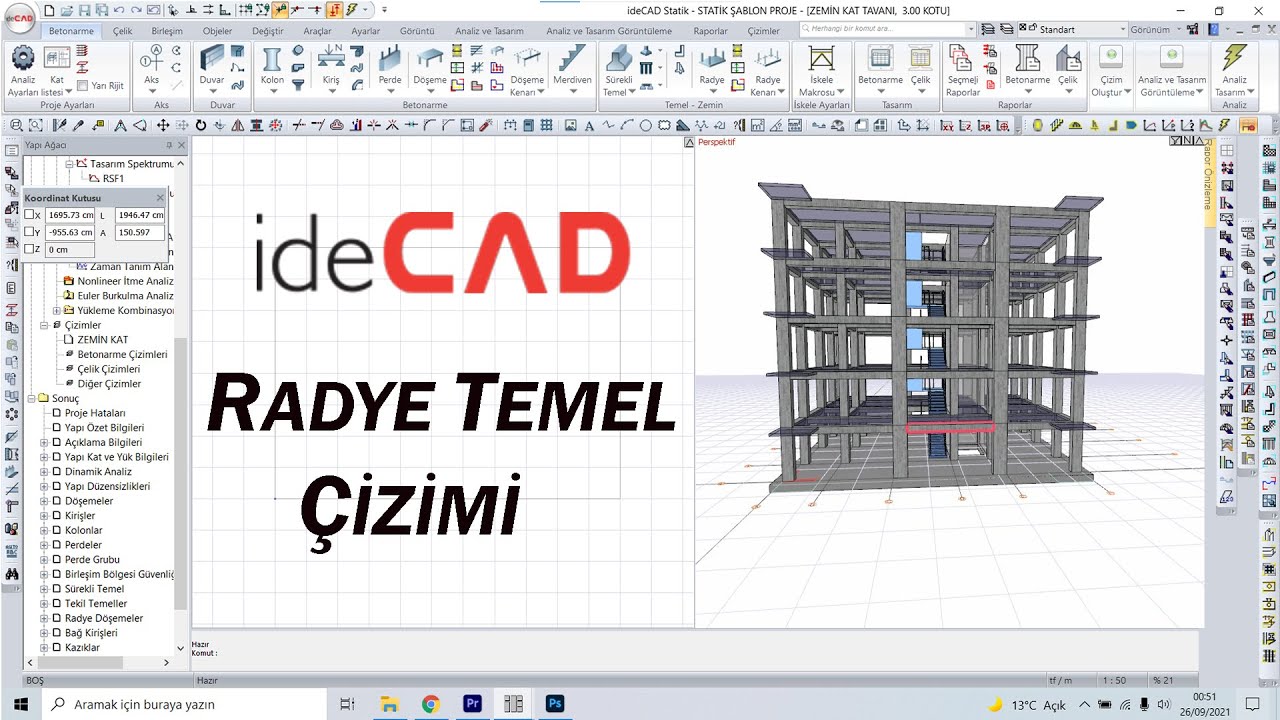Open Premiere Pro from the taskbar
The width and height of the screenshot is (1280, 720).
pos(472,704)
